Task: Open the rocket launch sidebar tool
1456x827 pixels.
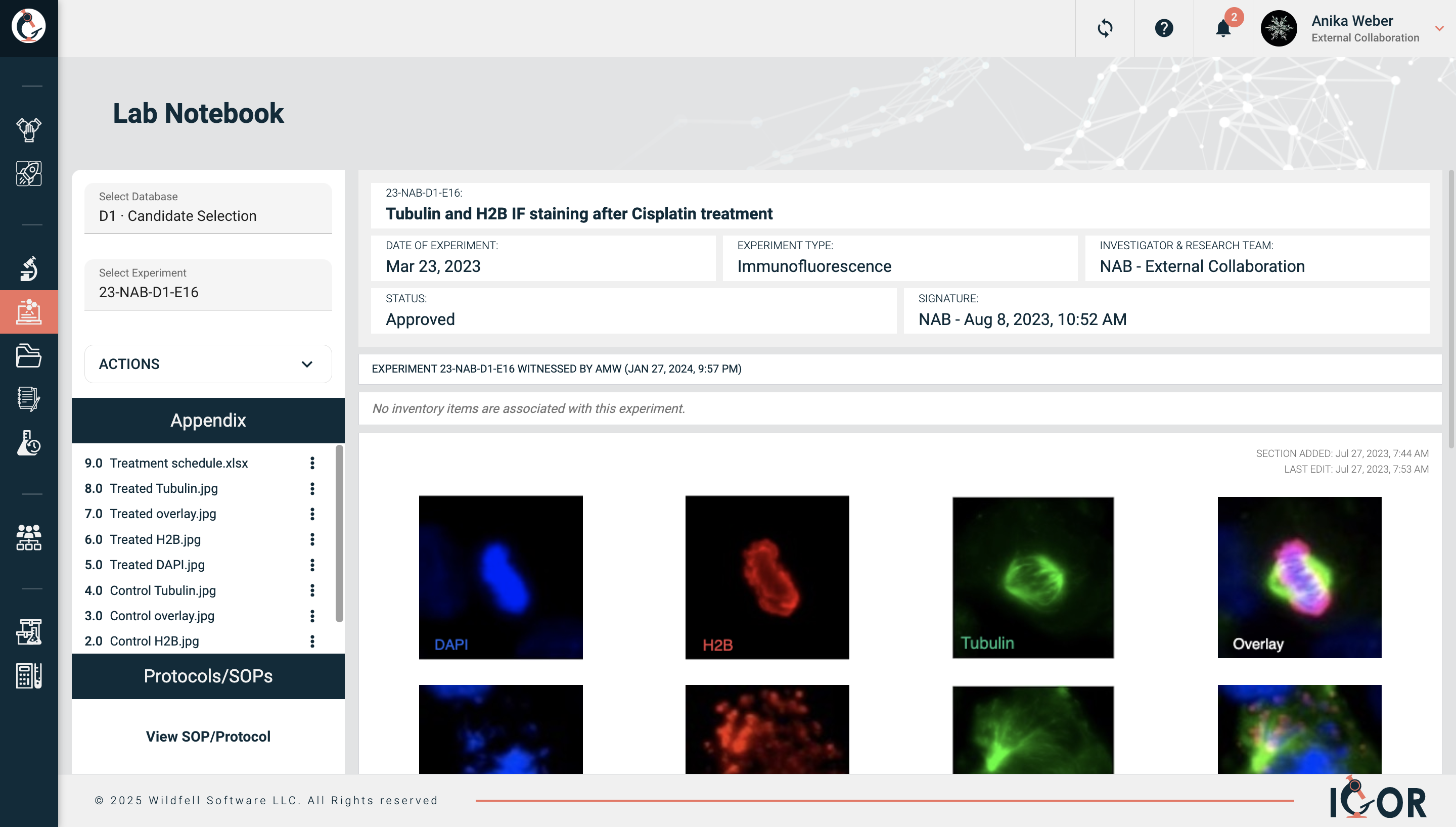Action: coord(28,173)
